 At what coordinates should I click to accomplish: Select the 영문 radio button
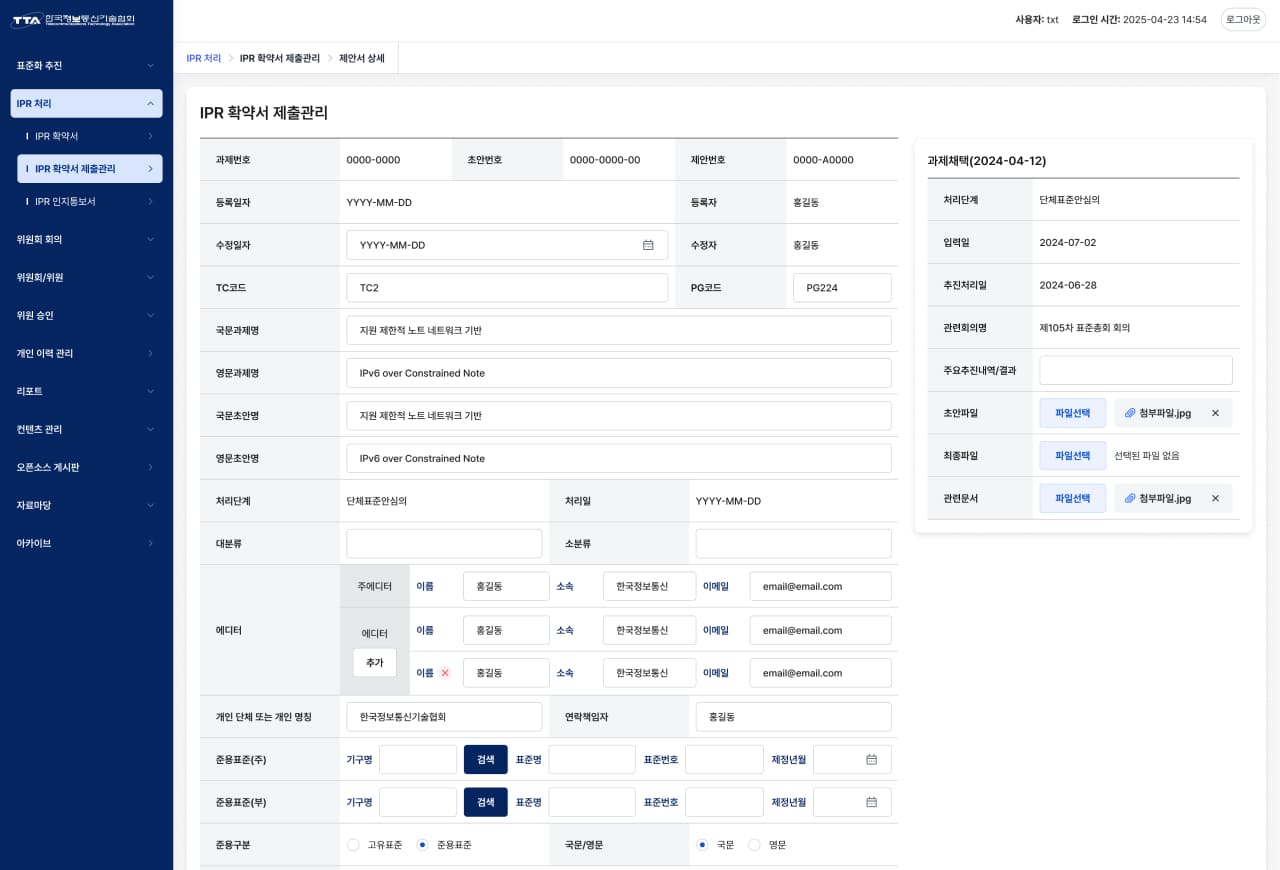click(x=754, y=845)
